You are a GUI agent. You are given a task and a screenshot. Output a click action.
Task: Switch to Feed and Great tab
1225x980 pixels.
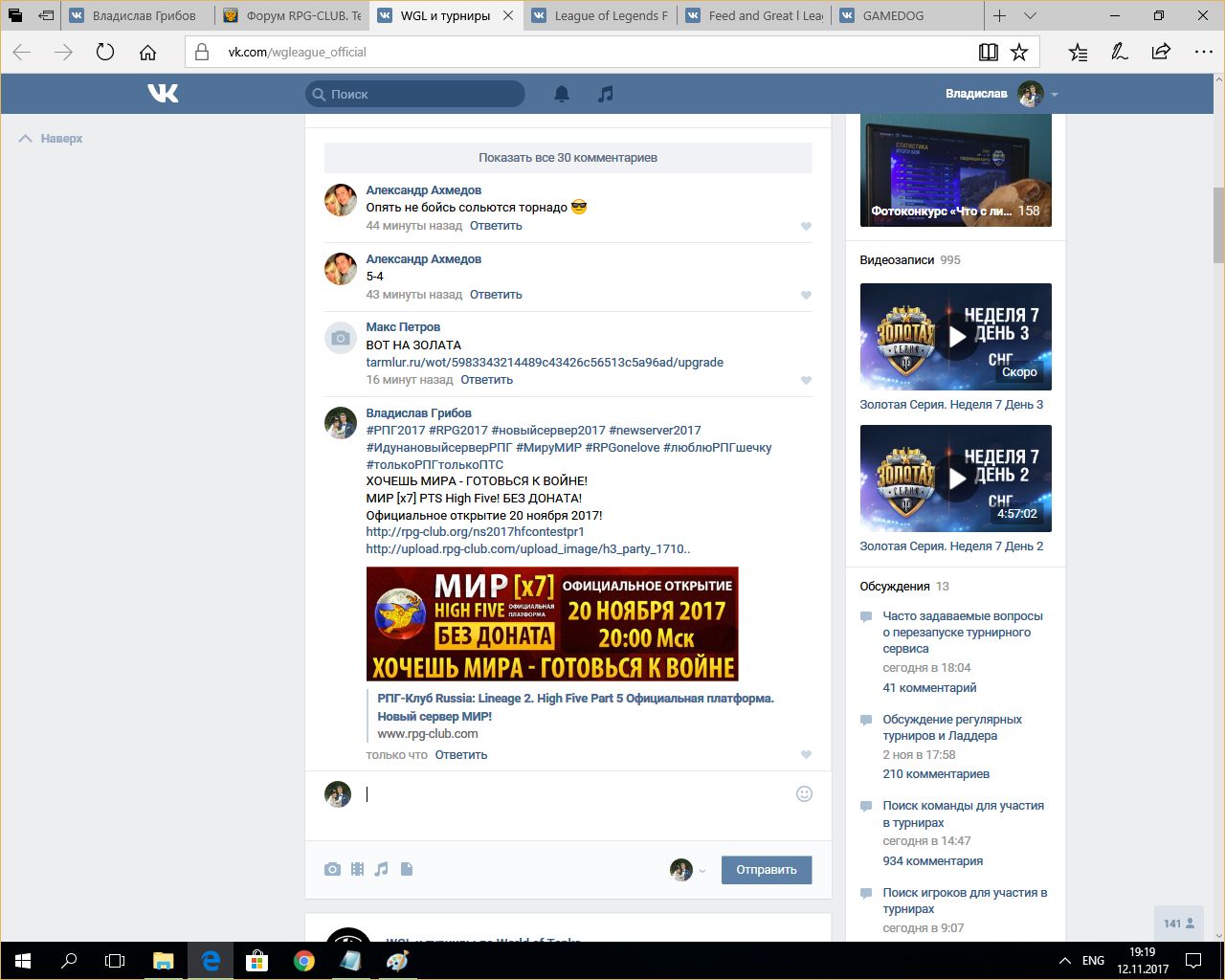754,15
